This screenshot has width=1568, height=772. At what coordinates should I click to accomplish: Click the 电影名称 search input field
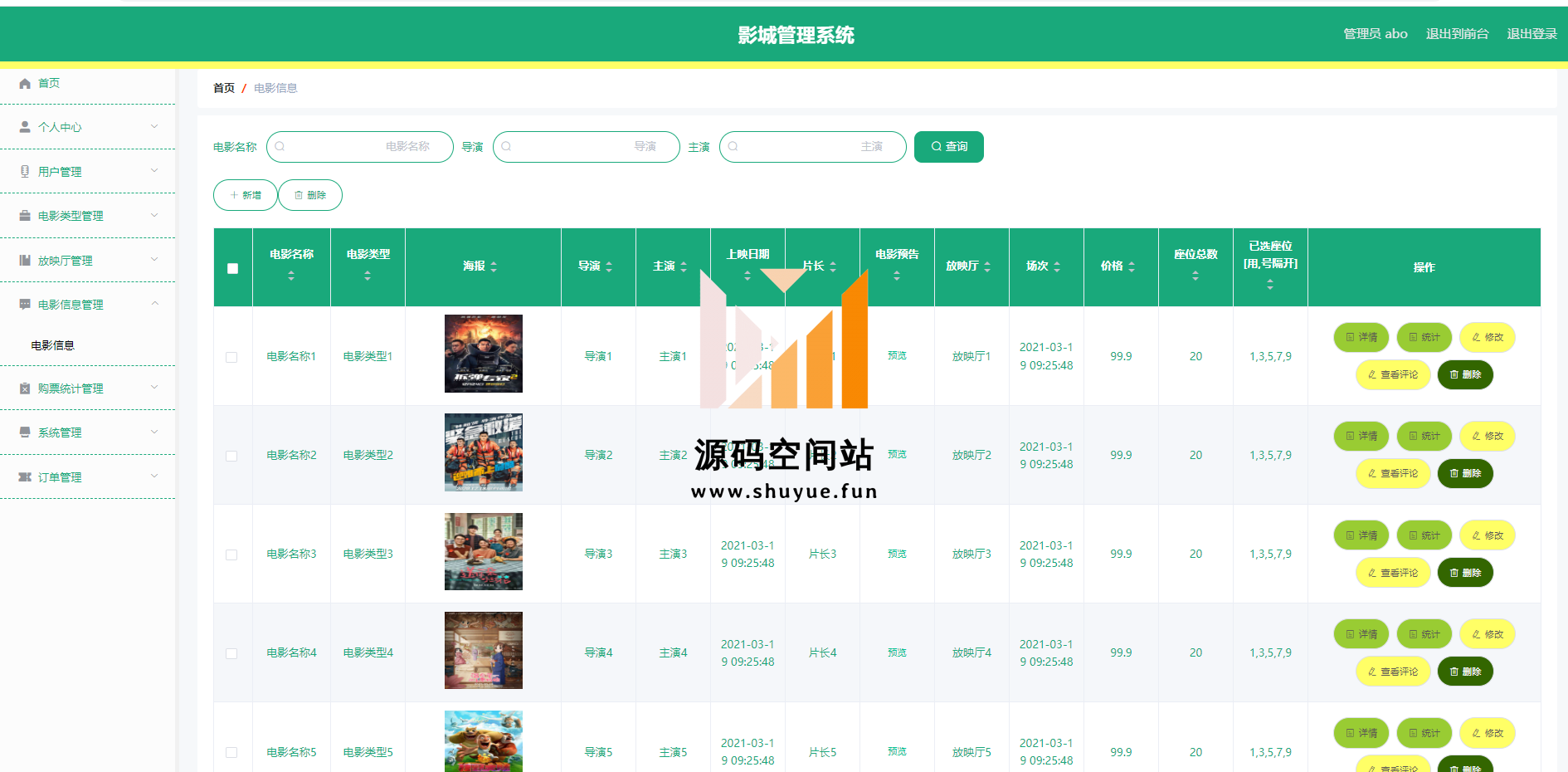coord(360,147)
